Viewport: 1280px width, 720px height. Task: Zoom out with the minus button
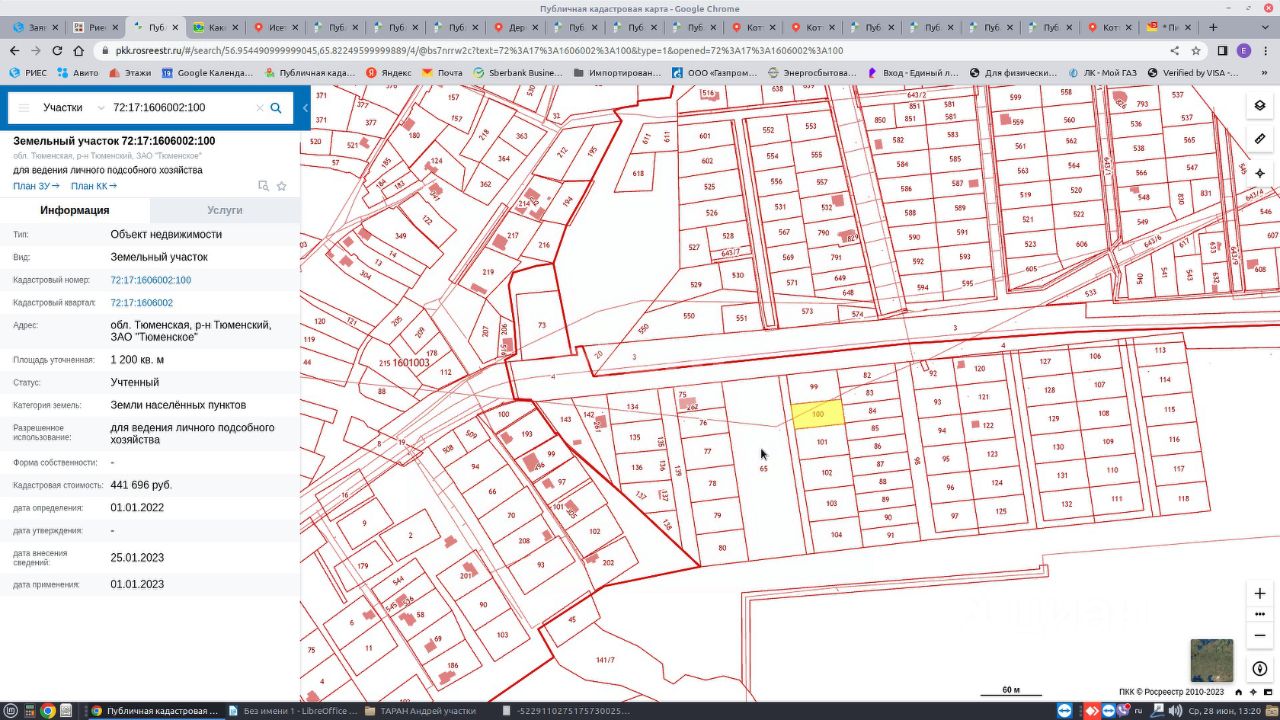click(x=1260, y=635)
